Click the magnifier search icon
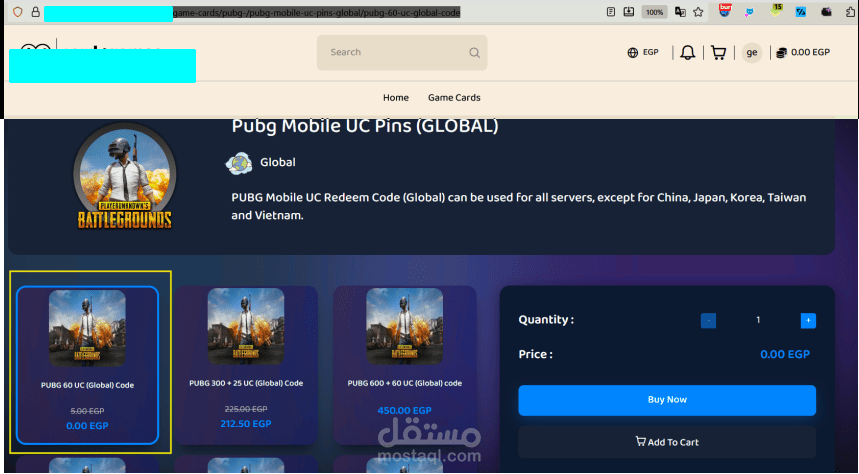859x474 pixels. coord(474,53)
